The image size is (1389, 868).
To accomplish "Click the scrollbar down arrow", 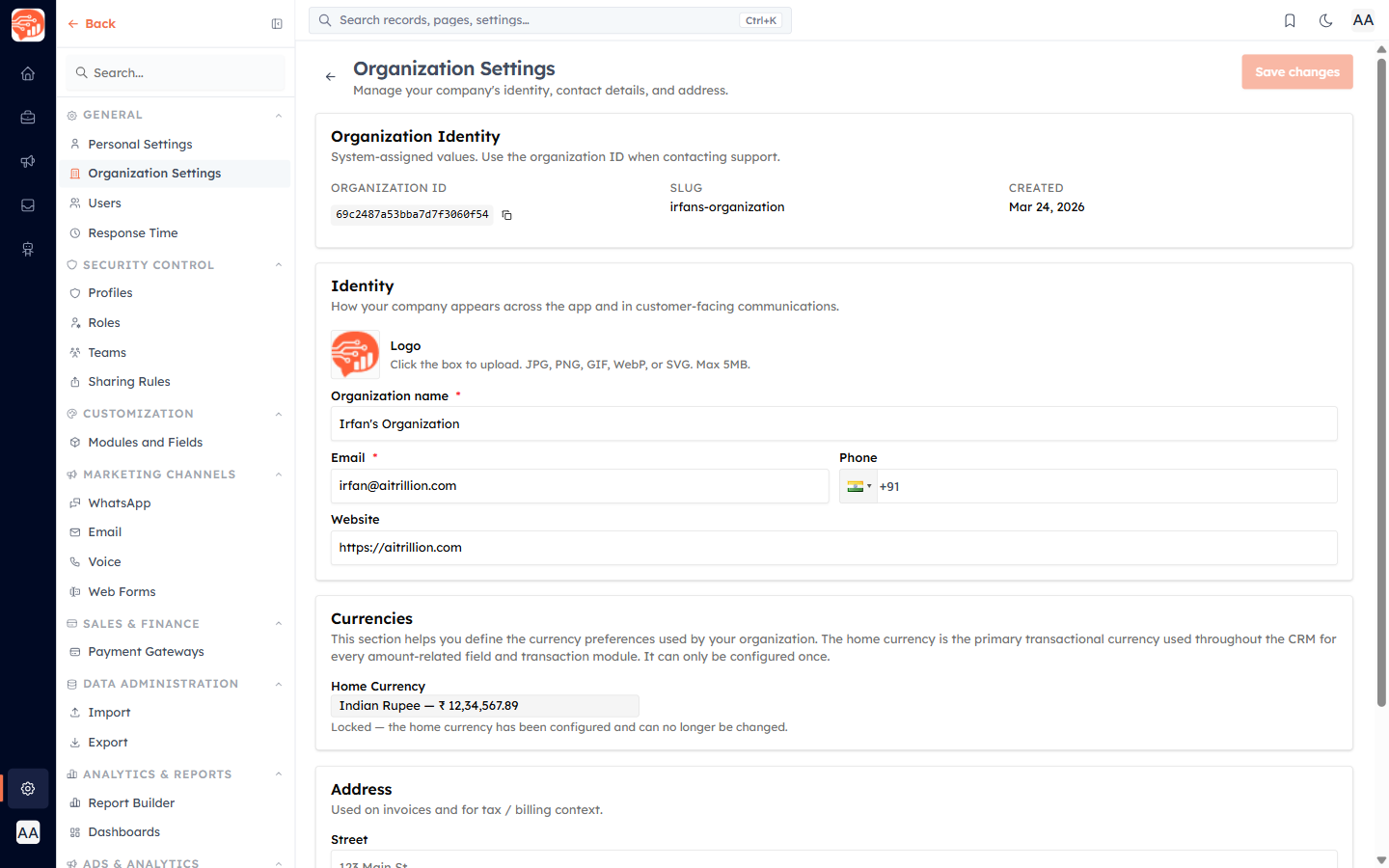I will [x=1381, y=859].
